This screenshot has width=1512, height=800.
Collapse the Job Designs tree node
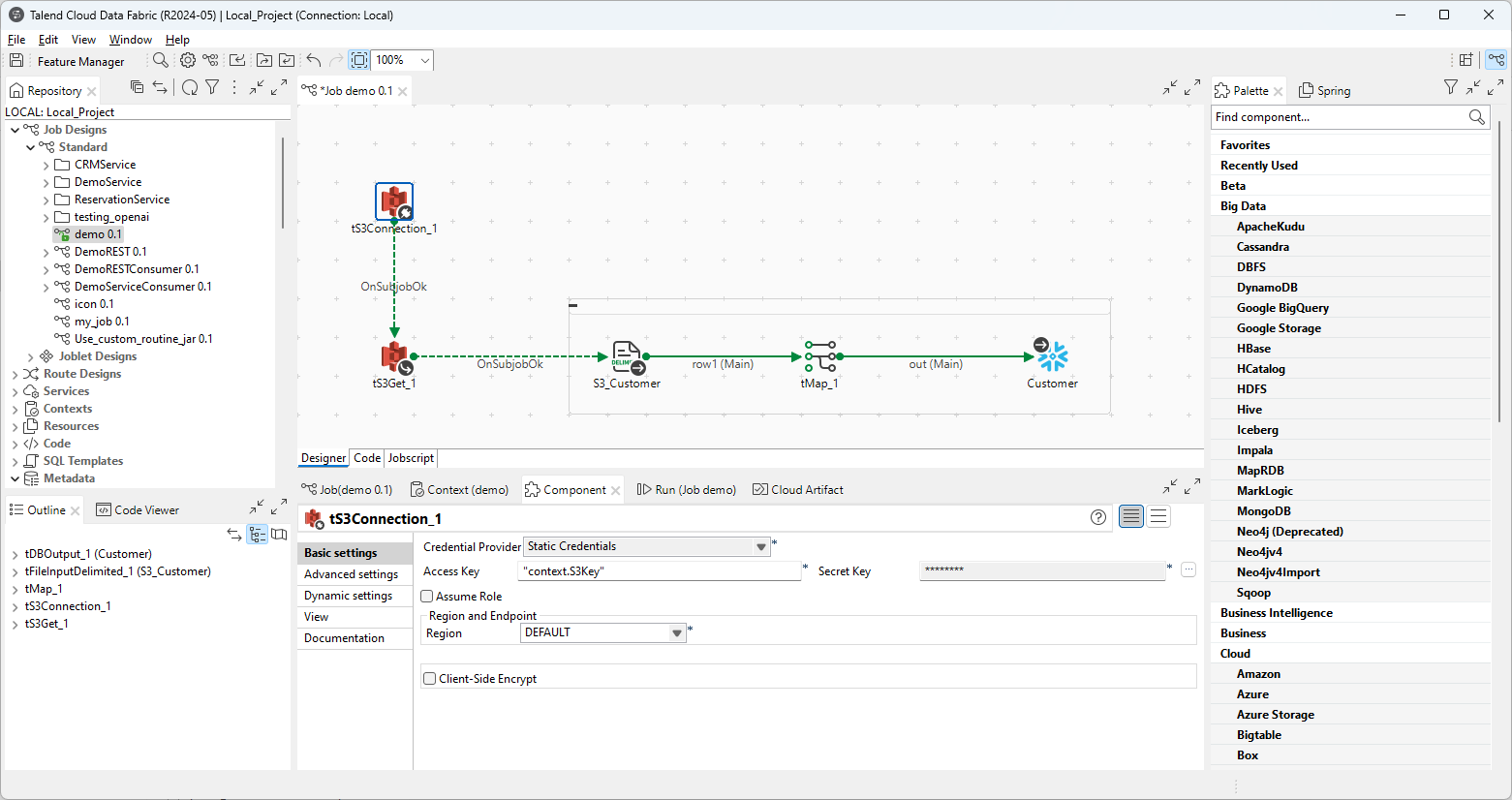pyautogui.click(x=15, y=130)
